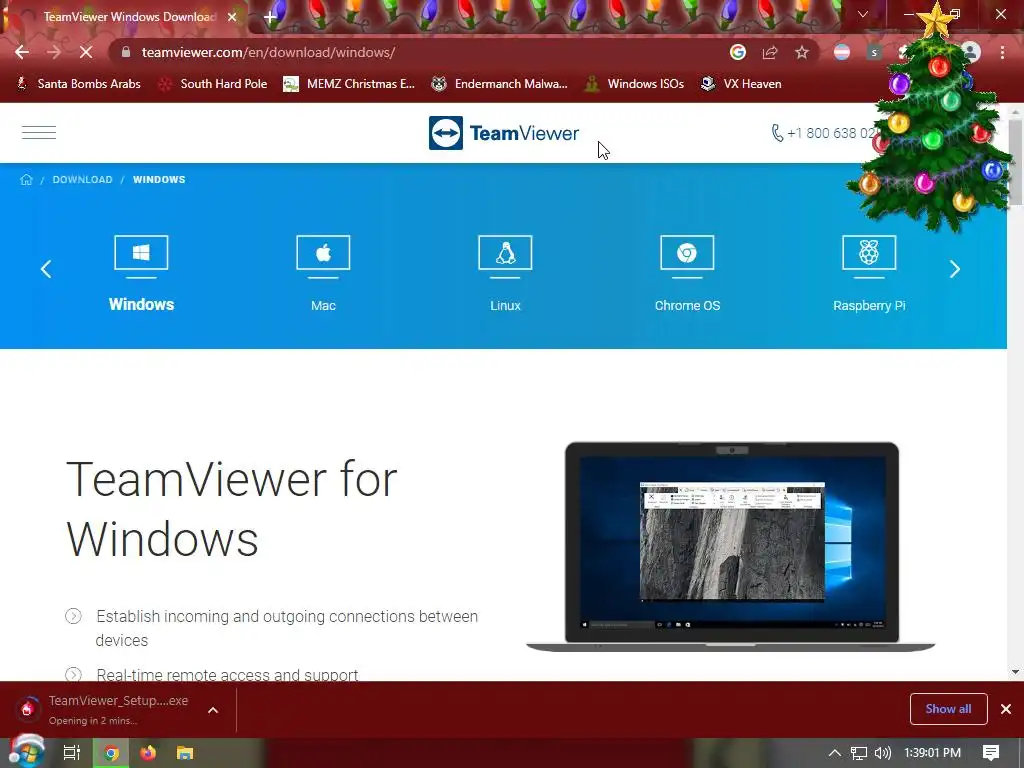Click the share page icon
This screenshot has height=768, width=1024.
pos(770,52)
